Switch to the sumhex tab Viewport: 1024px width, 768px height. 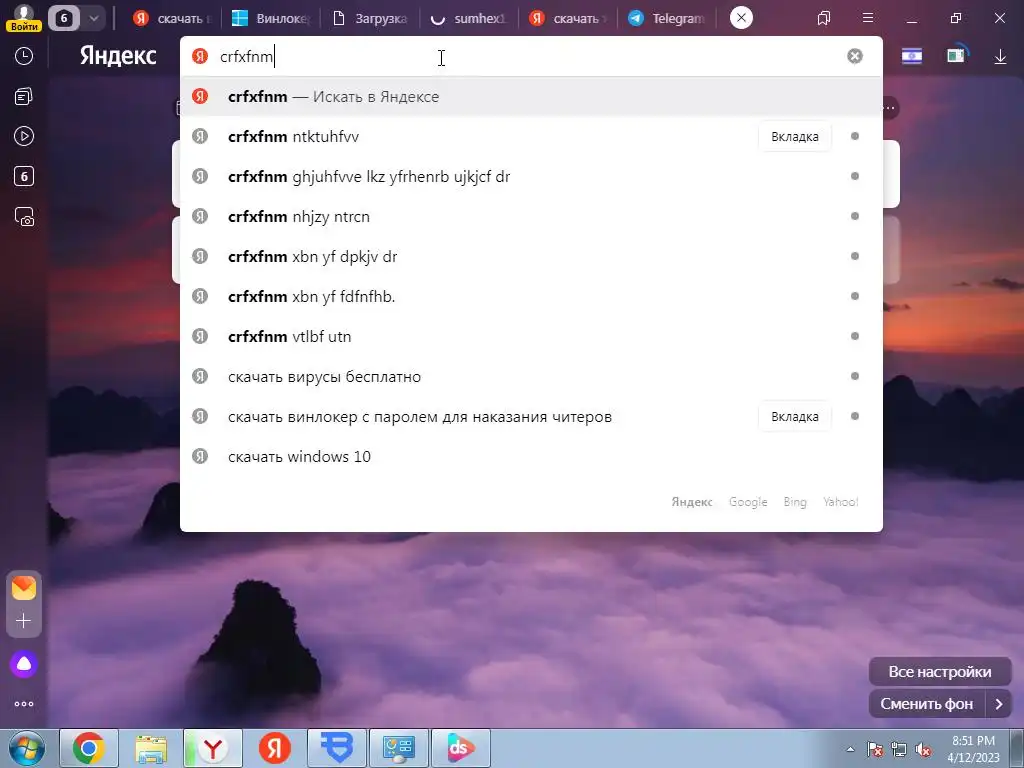pos(468,18)
